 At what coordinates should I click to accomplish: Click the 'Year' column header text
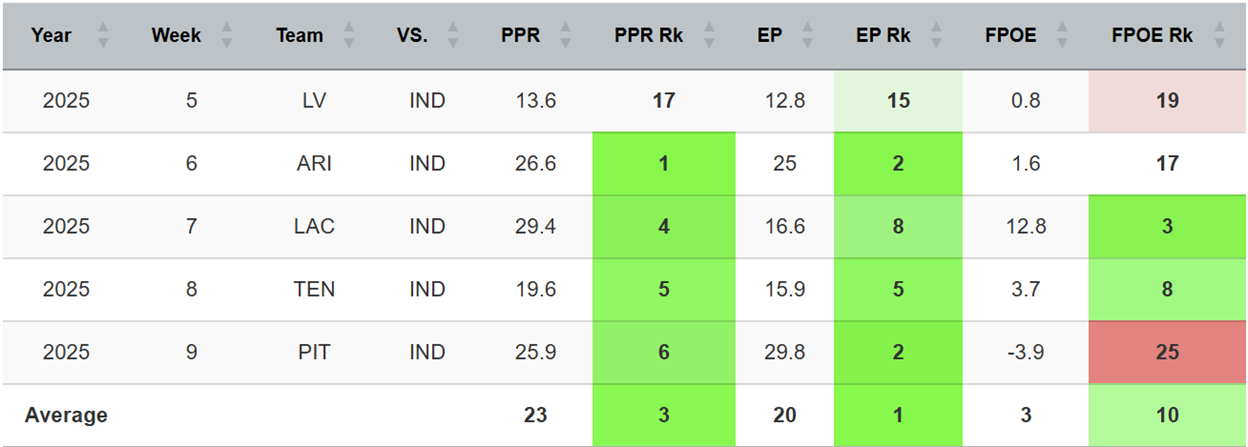51,36
